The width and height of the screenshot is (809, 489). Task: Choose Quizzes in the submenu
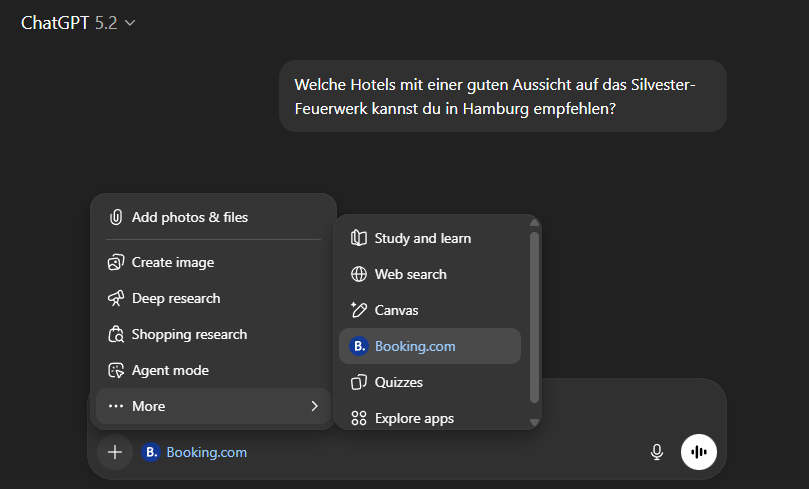coord(398,382)
